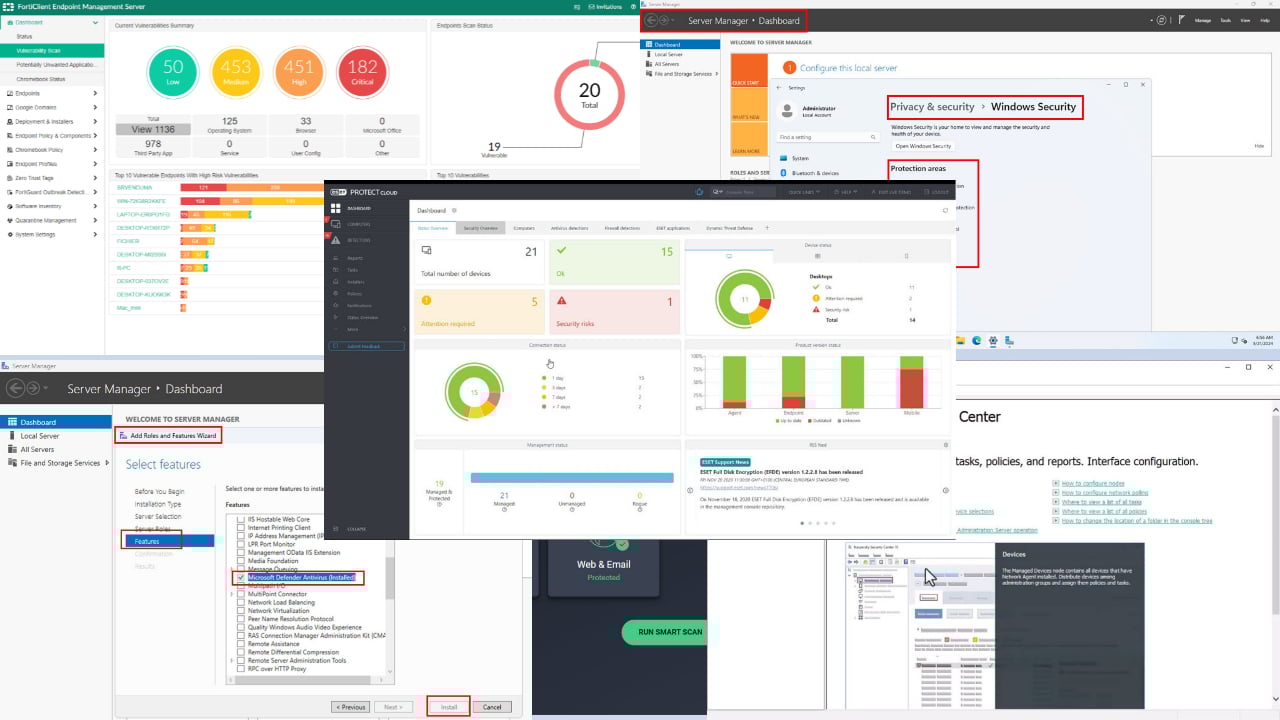The image size is (1280, 720).
Task: Open the QUICK LINKS dropdown
Action: click(803, 192)
